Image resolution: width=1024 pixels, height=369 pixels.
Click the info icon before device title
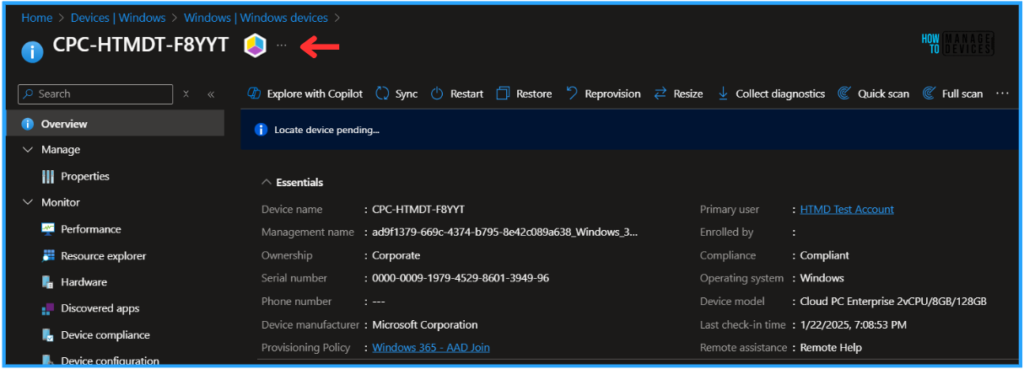click(x=32, y=52)
